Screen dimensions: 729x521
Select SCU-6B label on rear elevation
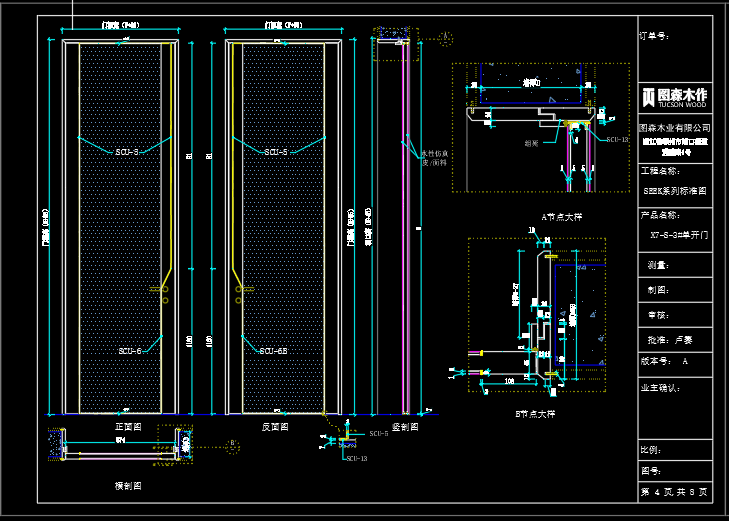[274, 351]
